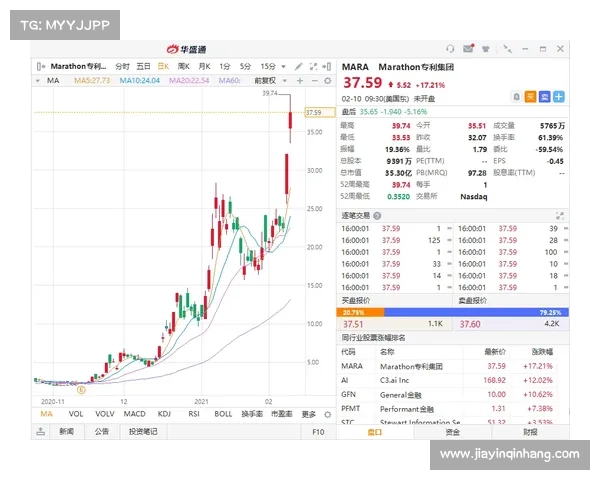Viewport: 600px width, 480px height.
Task: Sort by 涨跌幅 column header
Action: coord(542,352)
